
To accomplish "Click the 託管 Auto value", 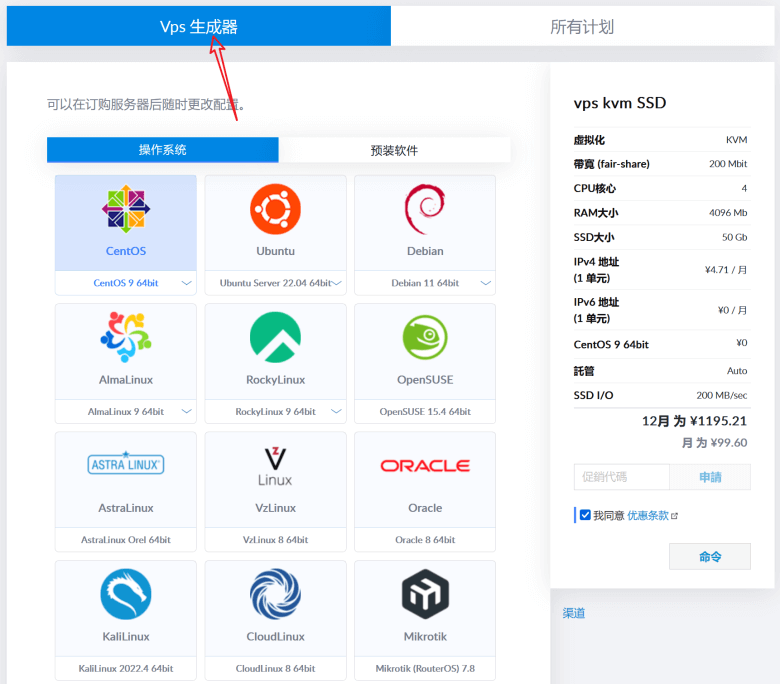I will pyautogui.click(x=737, y=371).
